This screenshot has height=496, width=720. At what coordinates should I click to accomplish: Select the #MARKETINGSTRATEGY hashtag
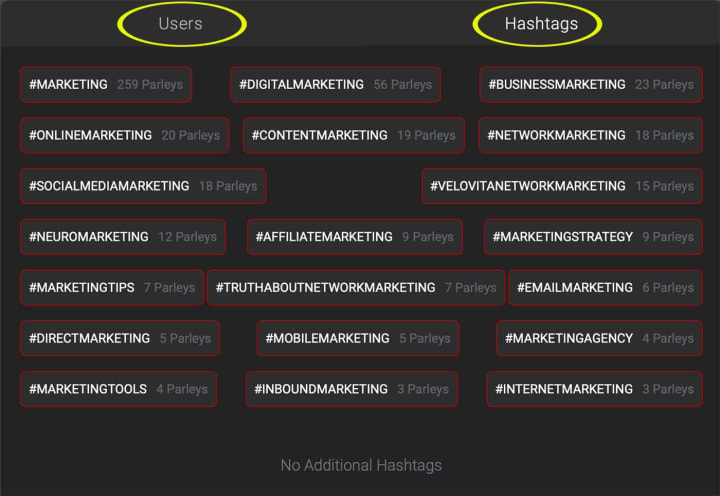[x=593, y=237]
